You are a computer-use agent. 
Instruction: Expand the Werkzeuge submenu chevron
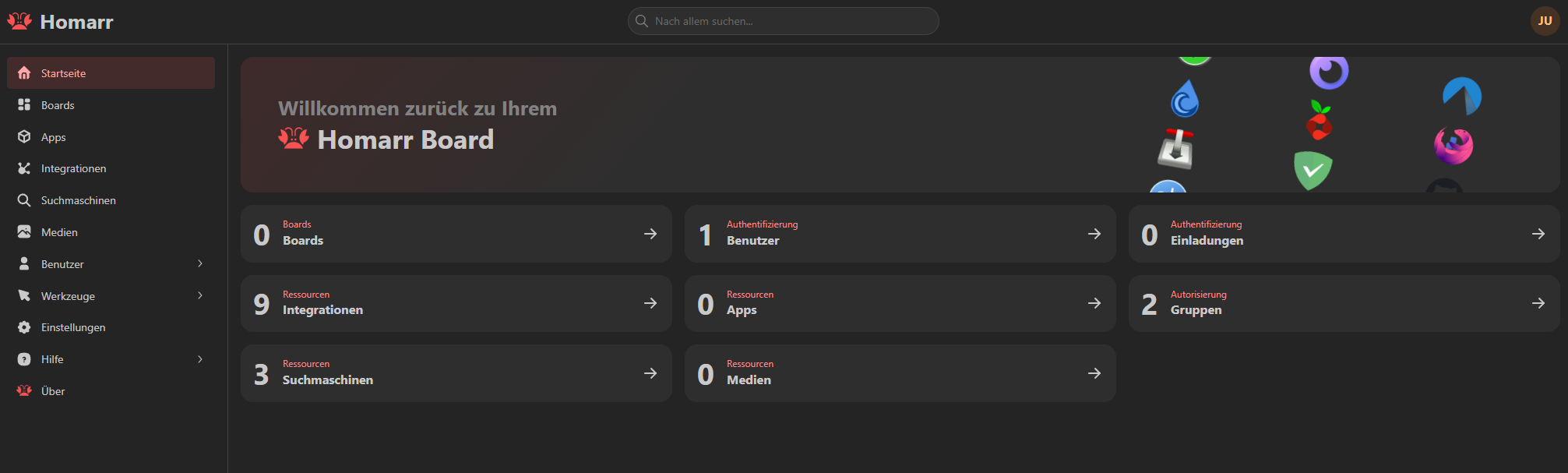(x=200, y=296)
